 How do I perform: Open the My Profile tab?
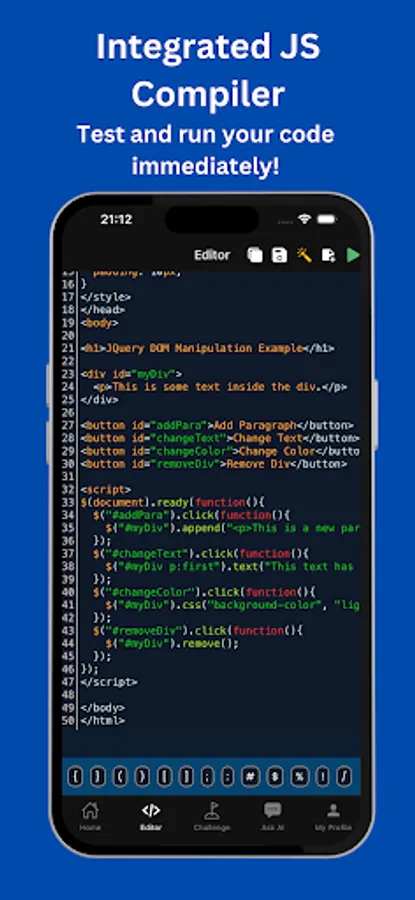click(x=333, y=817)
